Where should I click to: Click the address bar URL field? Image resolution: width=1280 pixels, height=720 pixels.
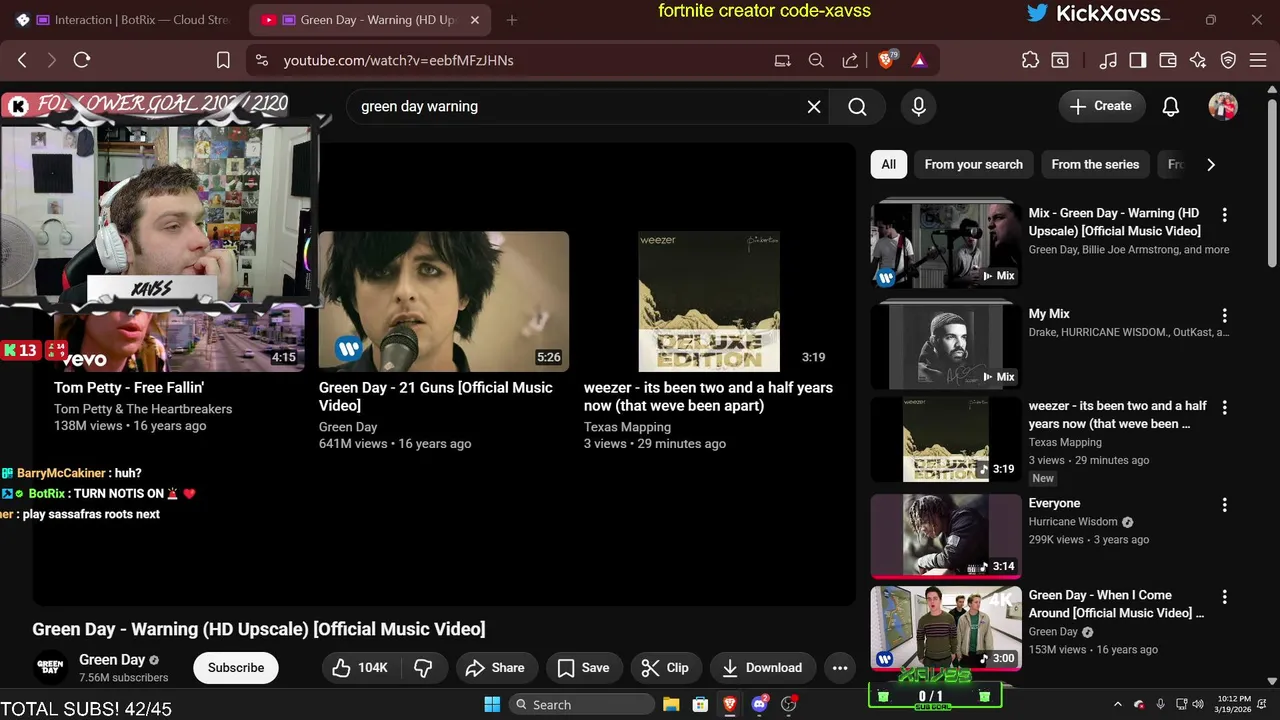[x=510, y=60]
